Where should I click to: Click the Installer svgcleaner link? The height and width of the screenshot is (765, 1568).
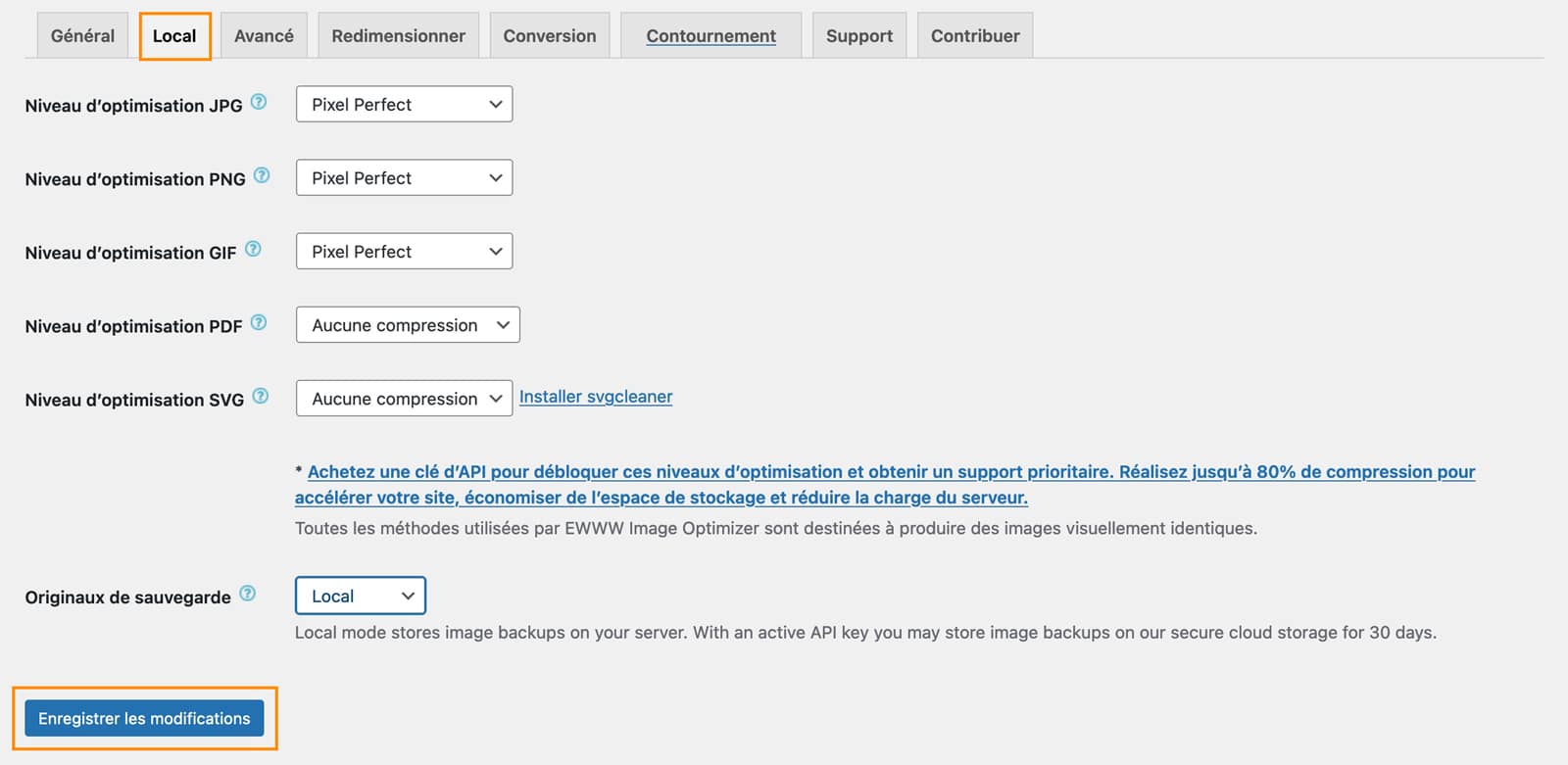click(x=596, y=397)
